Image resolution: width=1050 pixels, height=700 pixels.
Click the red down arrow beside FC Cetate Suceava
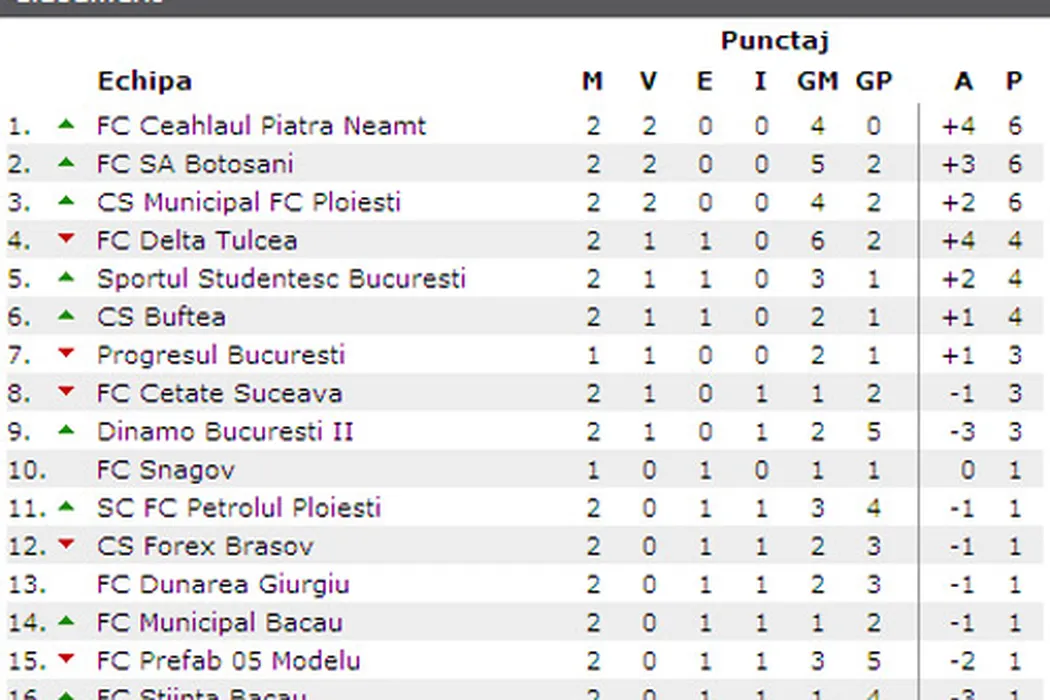pyautogui.click(x=66, y=391)
